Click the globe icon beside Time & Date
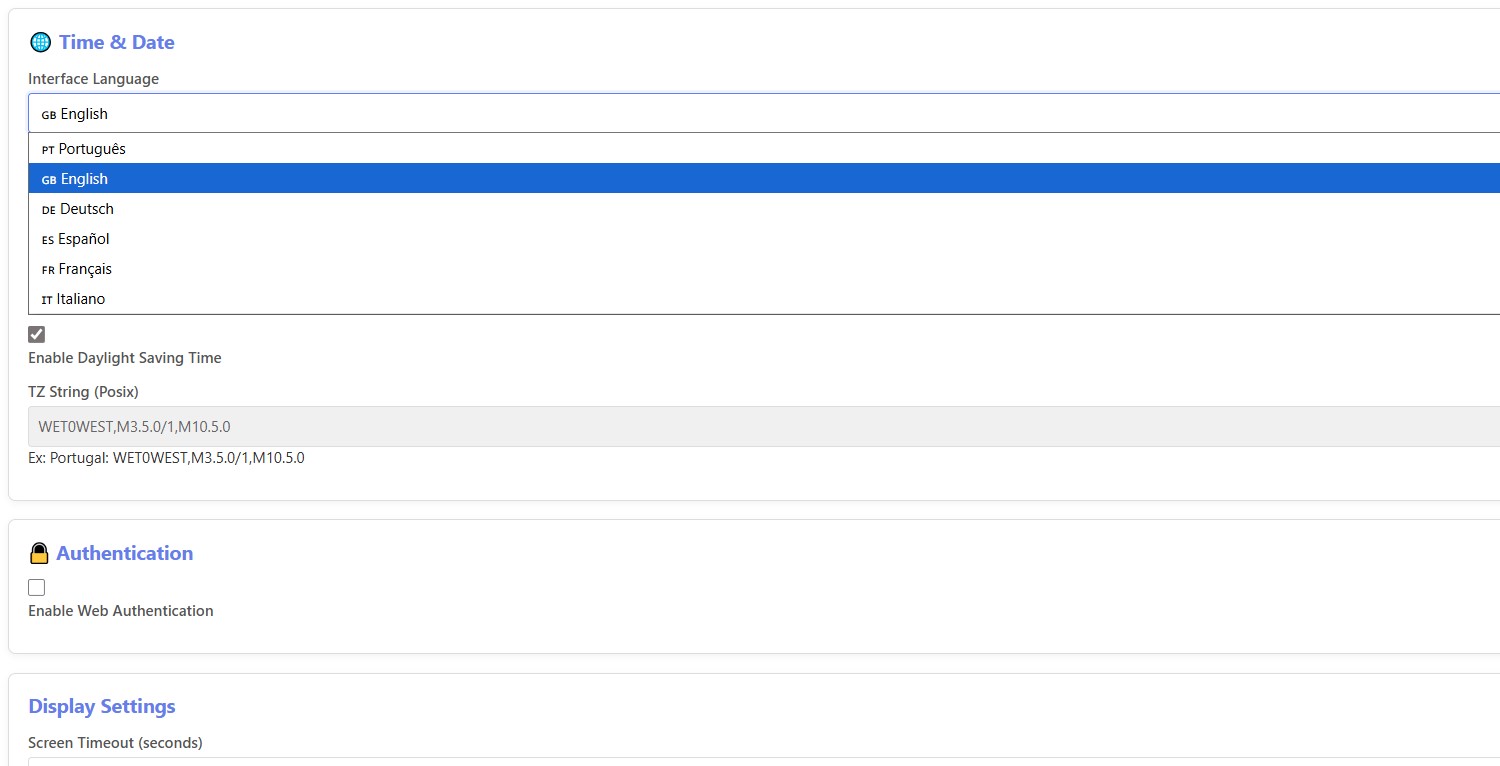The image size is (1500, 766). coord(40,42)
